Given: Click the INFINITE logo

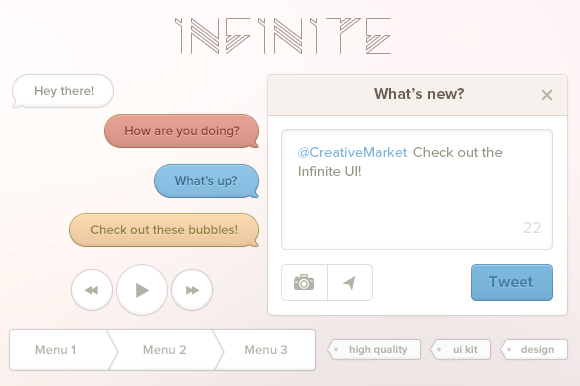Looking at the screenshot, I should coord(283,36).
